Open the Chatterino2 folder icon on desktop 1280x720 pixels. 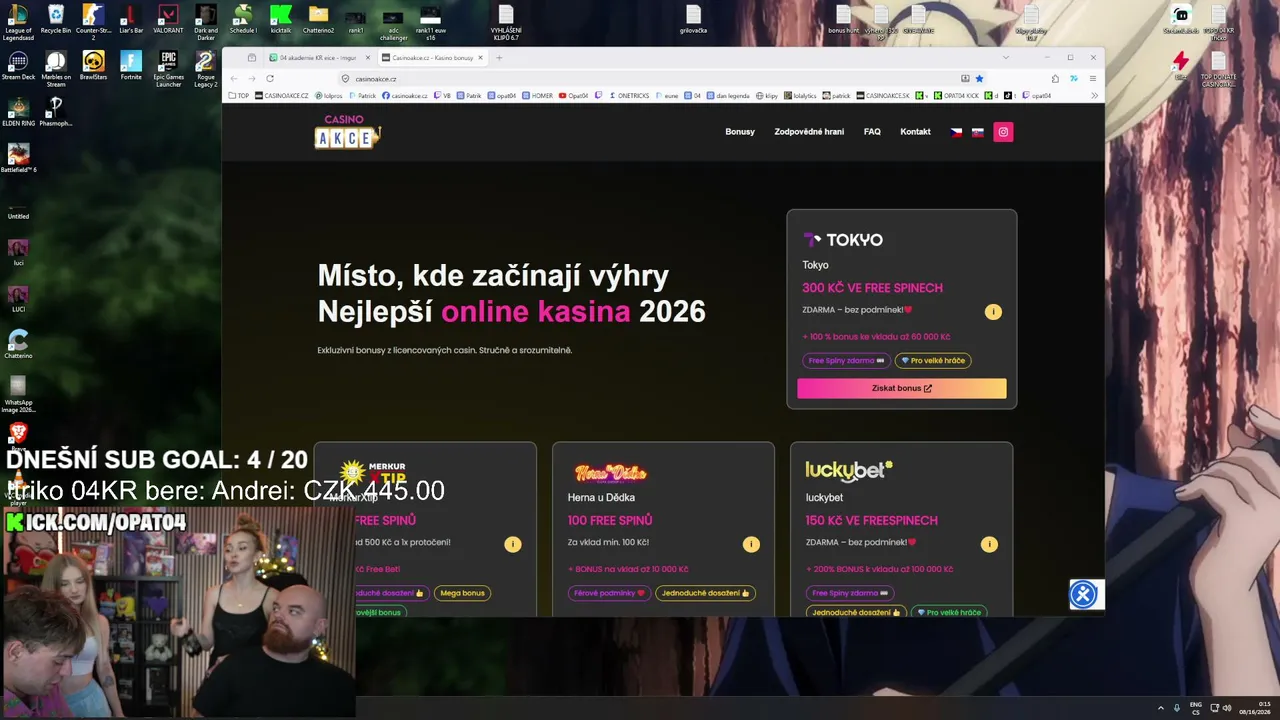tap(318, 19)
